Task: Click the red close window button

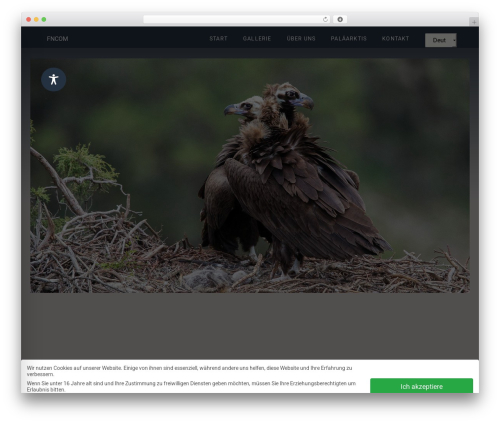Action: tap(29, 20)
